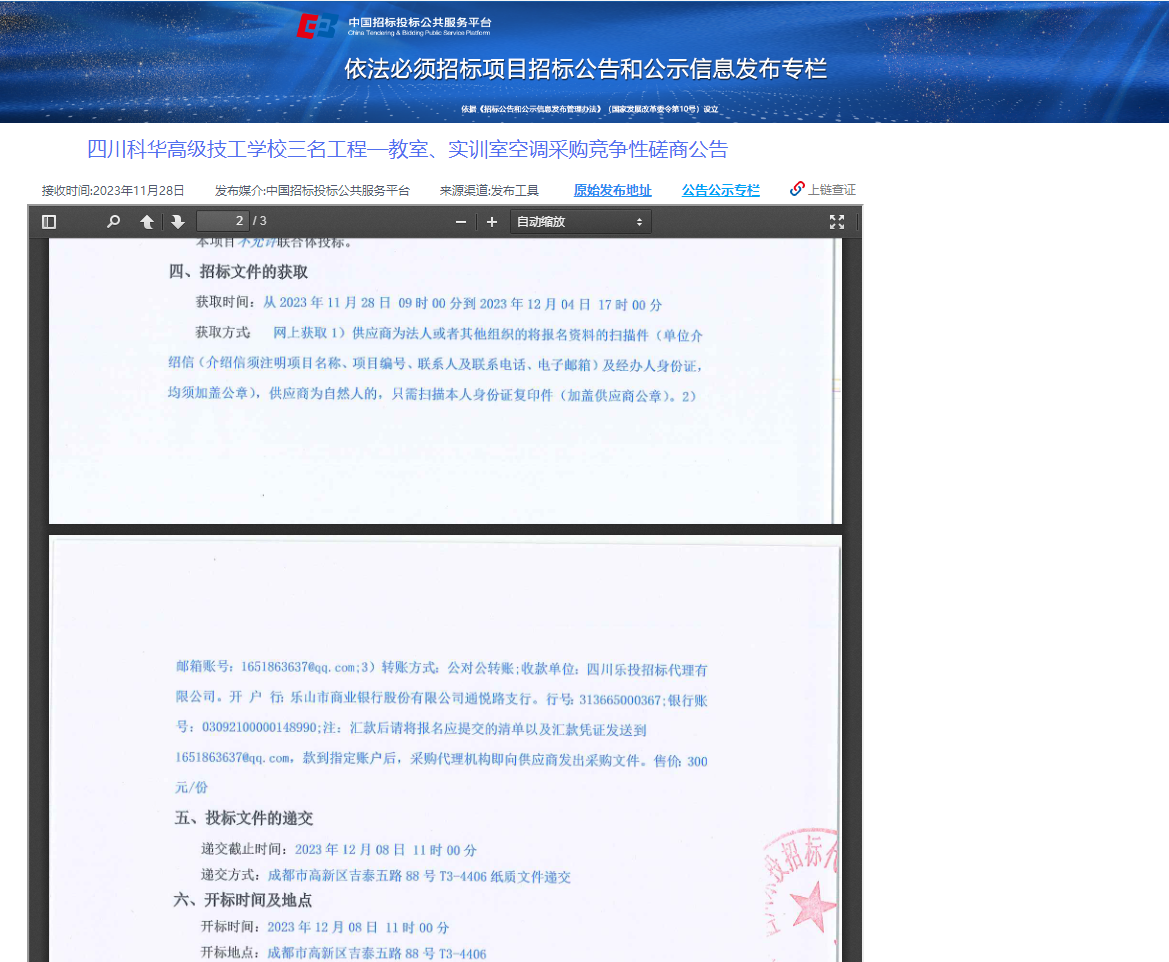
Task: Open the 自动缩放 zoom dropdown
Action: click(x=580, y=221)
